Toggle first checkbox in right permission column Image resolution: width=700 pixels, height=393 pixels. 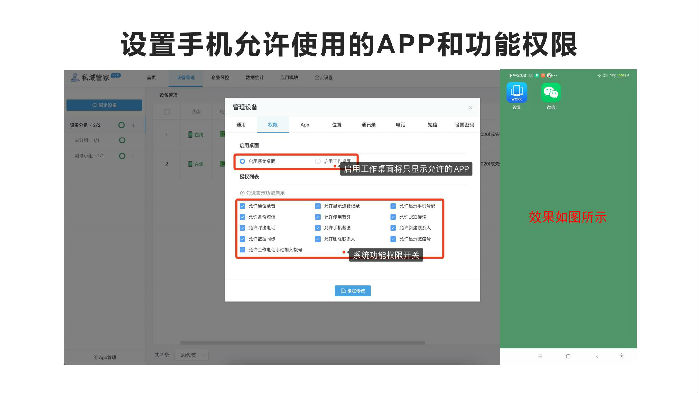click(393, 206)
